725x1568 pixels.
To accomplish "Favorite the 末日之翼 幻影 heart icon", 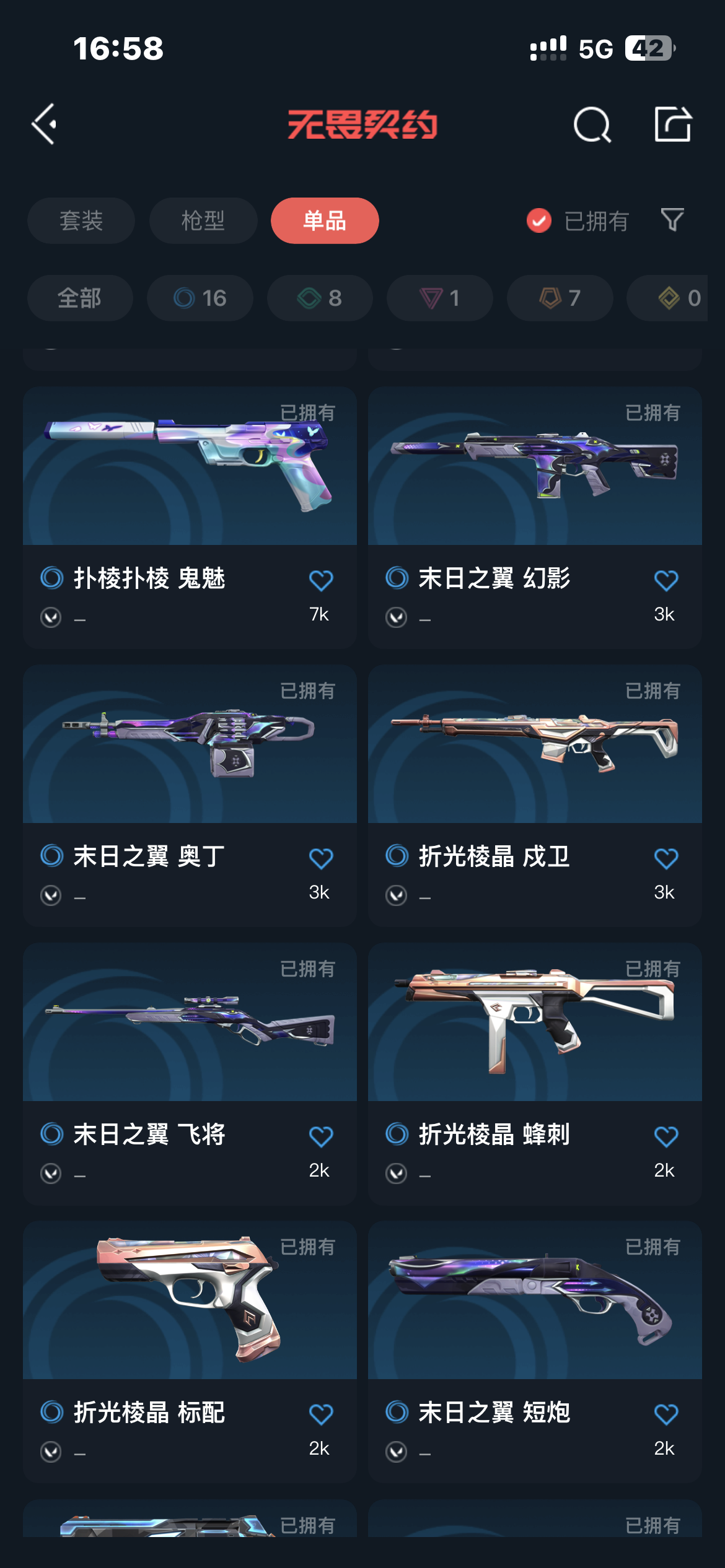I will click(x=666, y=580).
